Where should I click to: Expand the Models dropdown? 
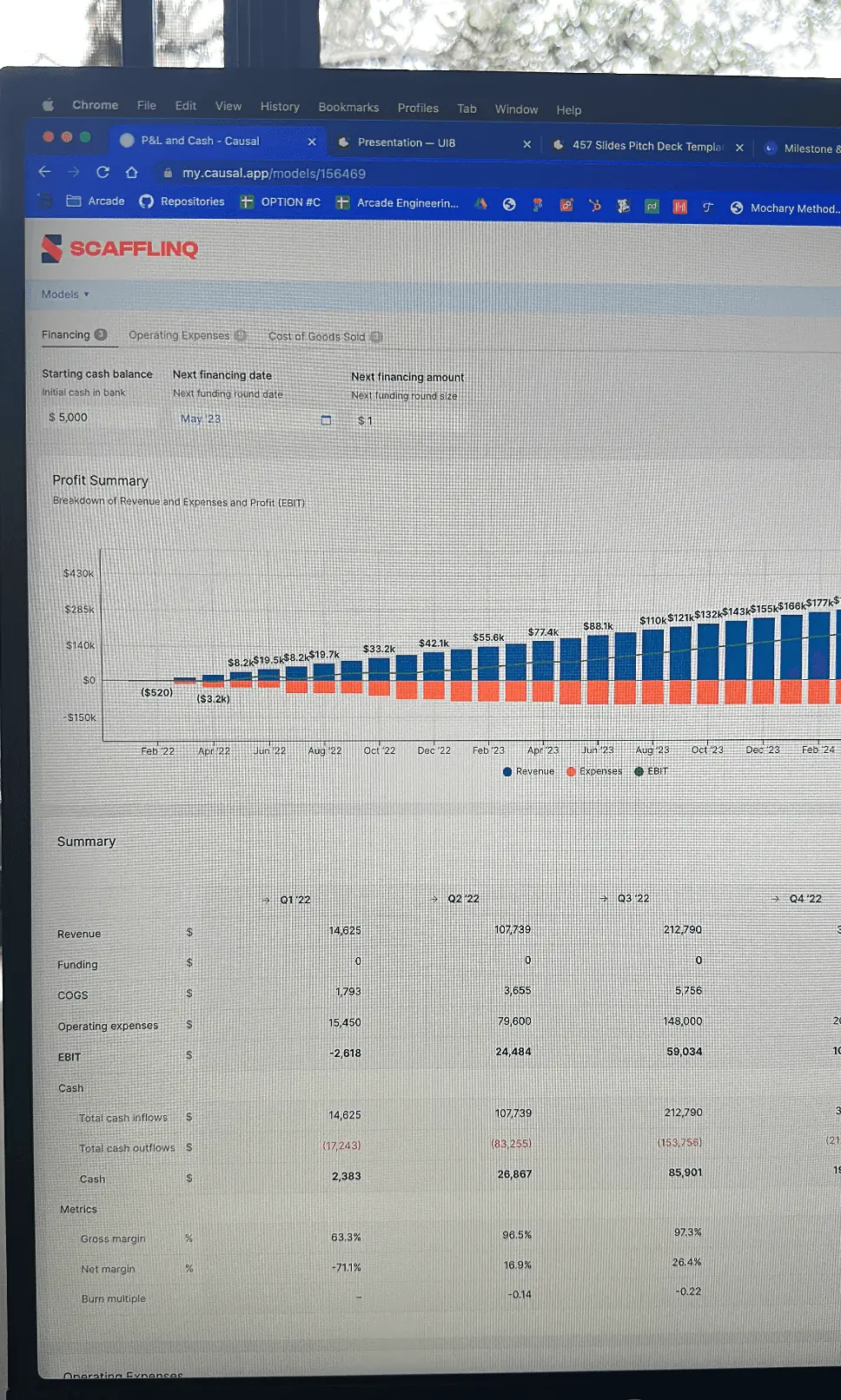tap(65, 294)
